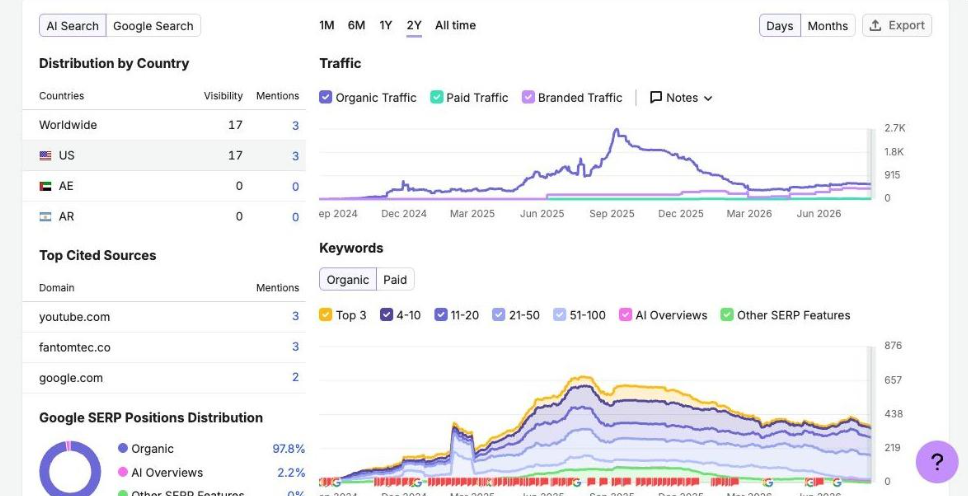Toggle the Paid Traffic checkbox

click(x=436, y=98)
